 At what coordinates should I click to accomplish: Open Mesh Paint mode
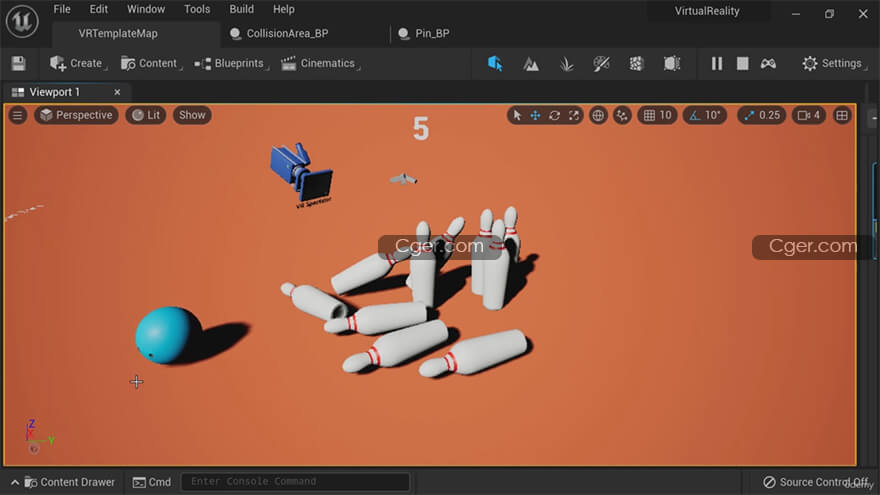pyautogui.click(x=601, y=63)
